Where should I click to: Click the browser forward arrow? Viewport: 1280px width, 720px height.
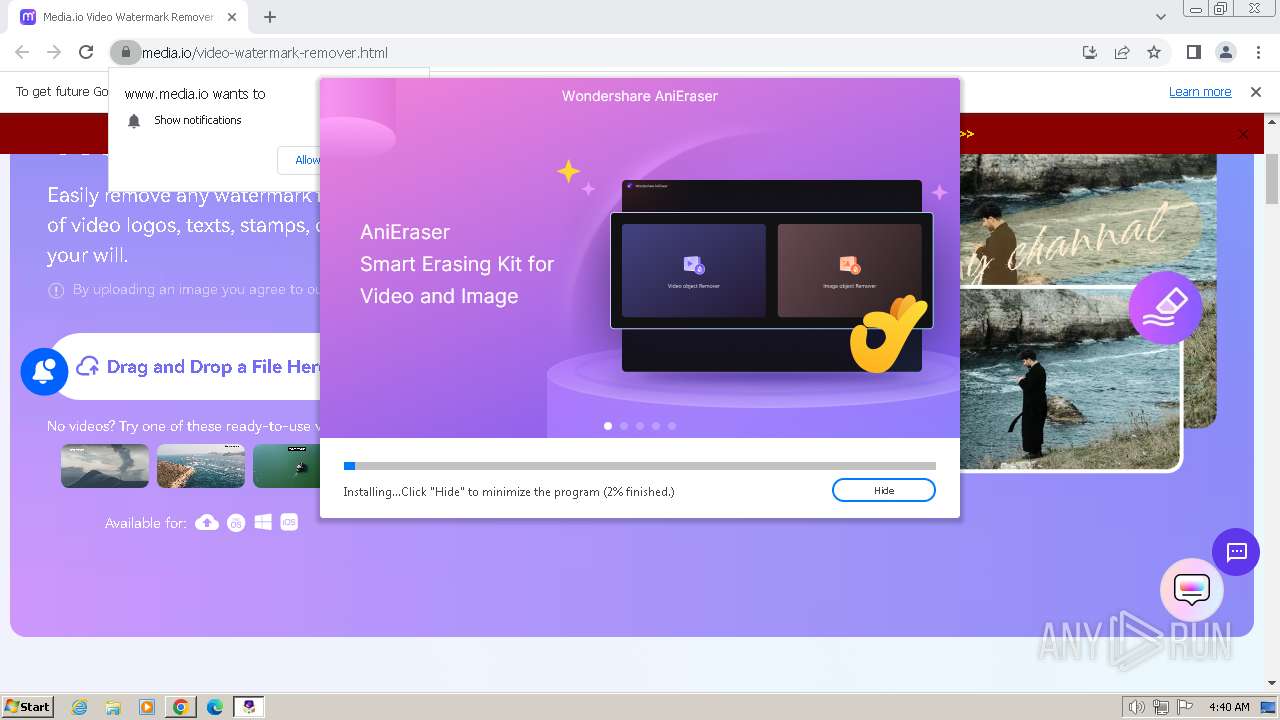tap(54, 52)
